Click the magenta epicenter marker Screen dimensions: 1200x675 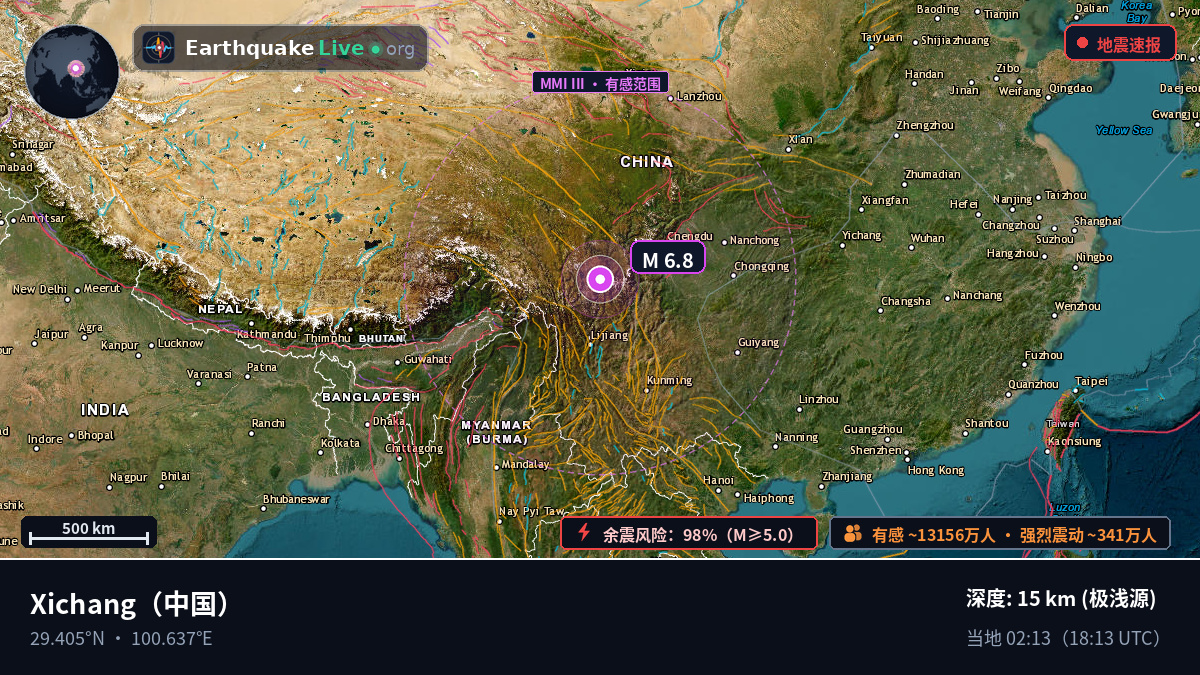600,279
